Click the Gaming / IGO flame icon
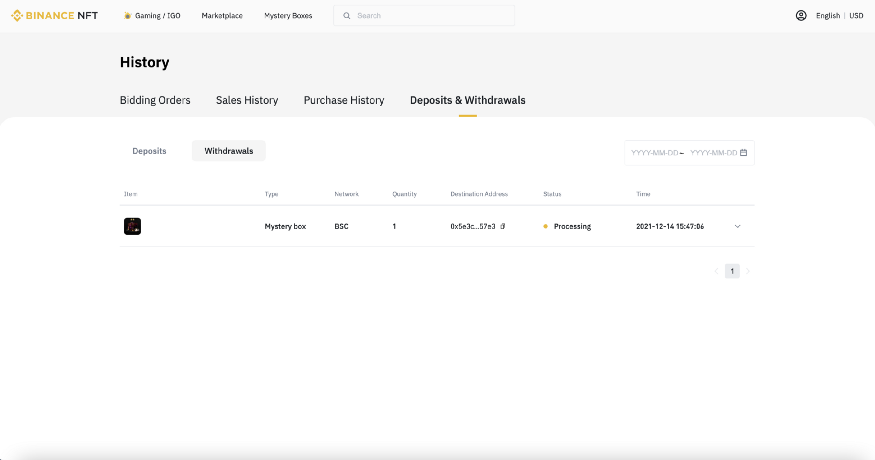 pyautogui.click(x=127, y=16)
